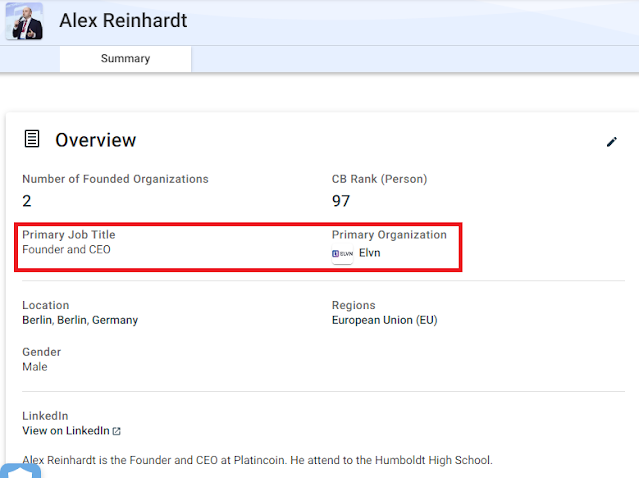Click the LinkedIn field label

pyautogui.click(x=45, y=416)
